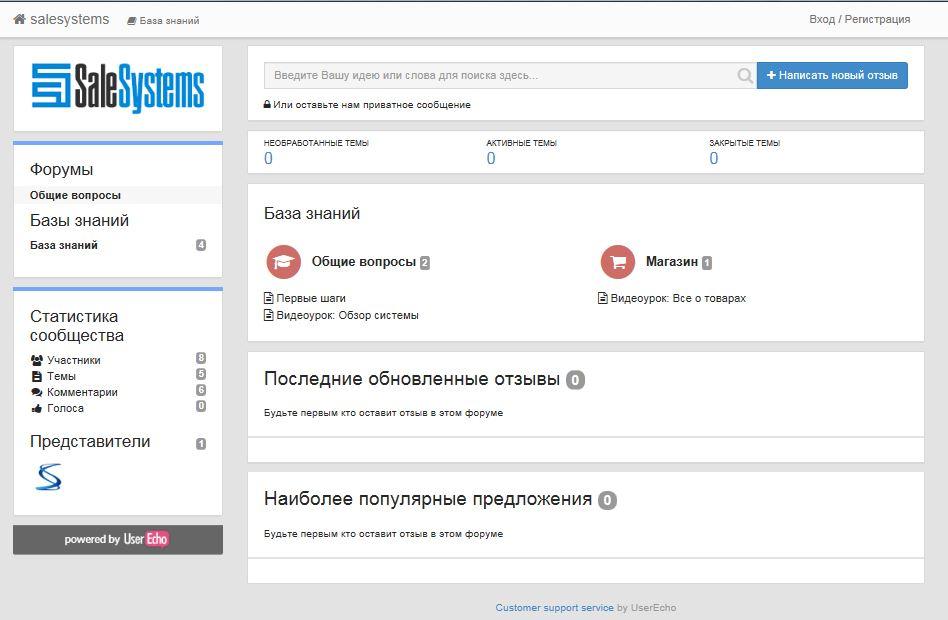Click document icon beside Первые шаги

click(269, 298)
